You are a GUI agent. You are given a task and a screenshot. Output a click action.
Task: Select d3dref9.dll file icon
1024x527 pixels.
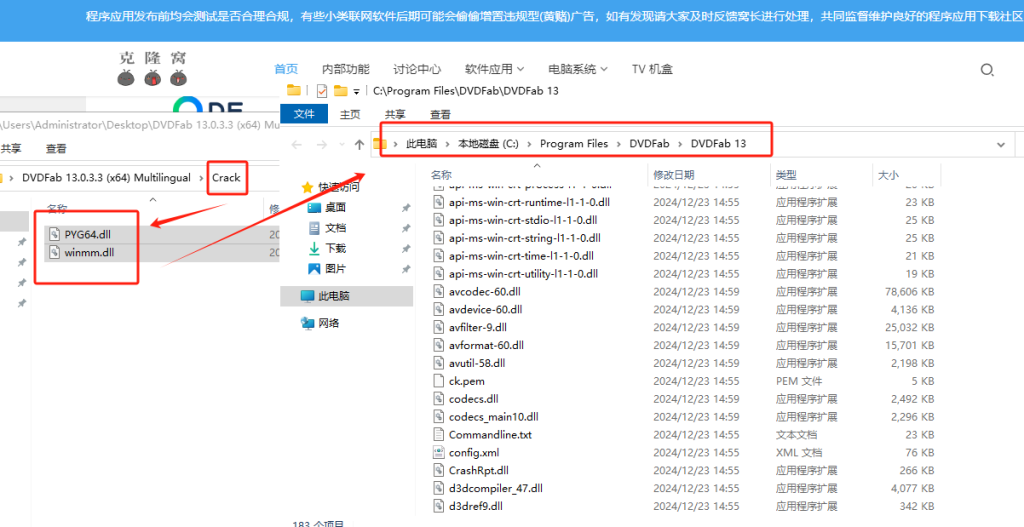(439, 505)
